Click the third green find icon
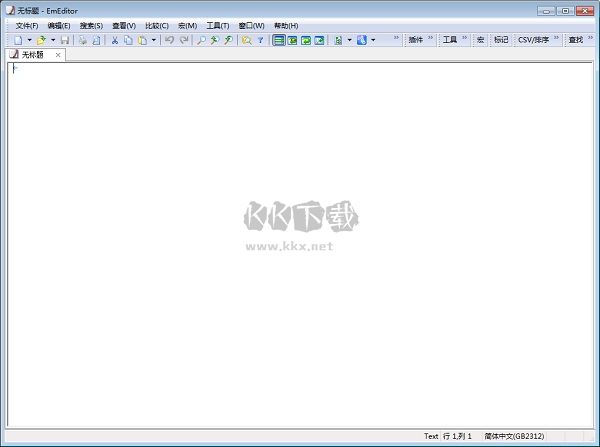 [228, 40]
